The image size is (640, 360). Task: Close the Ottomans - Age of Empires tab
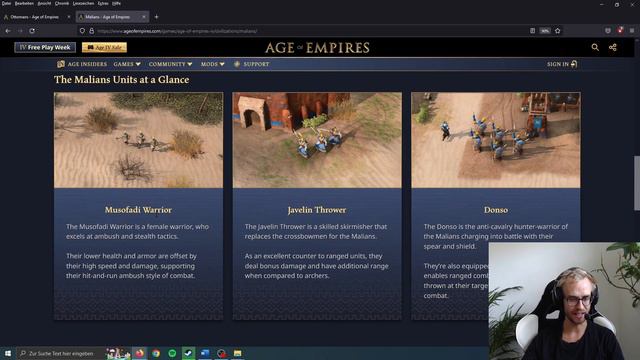tap(69, 17)
